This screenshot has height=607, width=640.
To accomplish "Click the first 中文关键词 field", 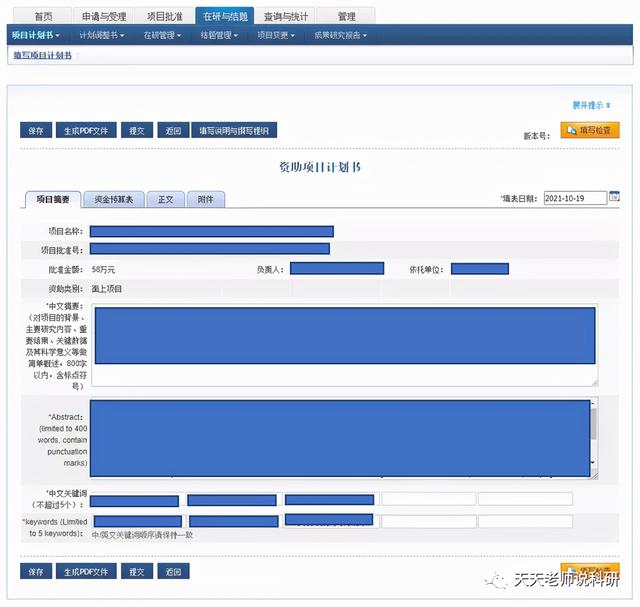I will tap(135, 500).
